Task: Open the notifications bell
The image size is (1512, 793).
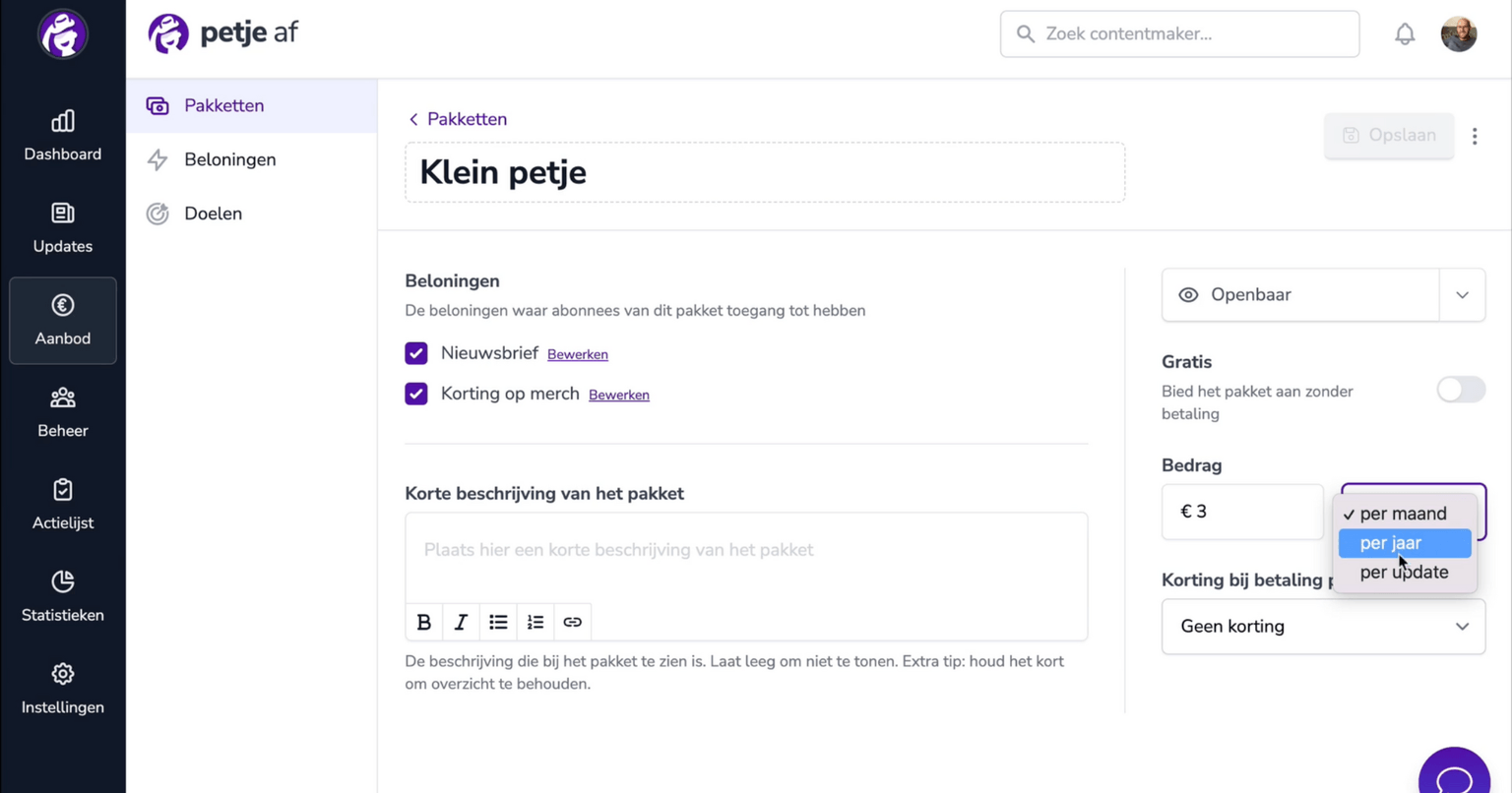Action: [1405, 34]
